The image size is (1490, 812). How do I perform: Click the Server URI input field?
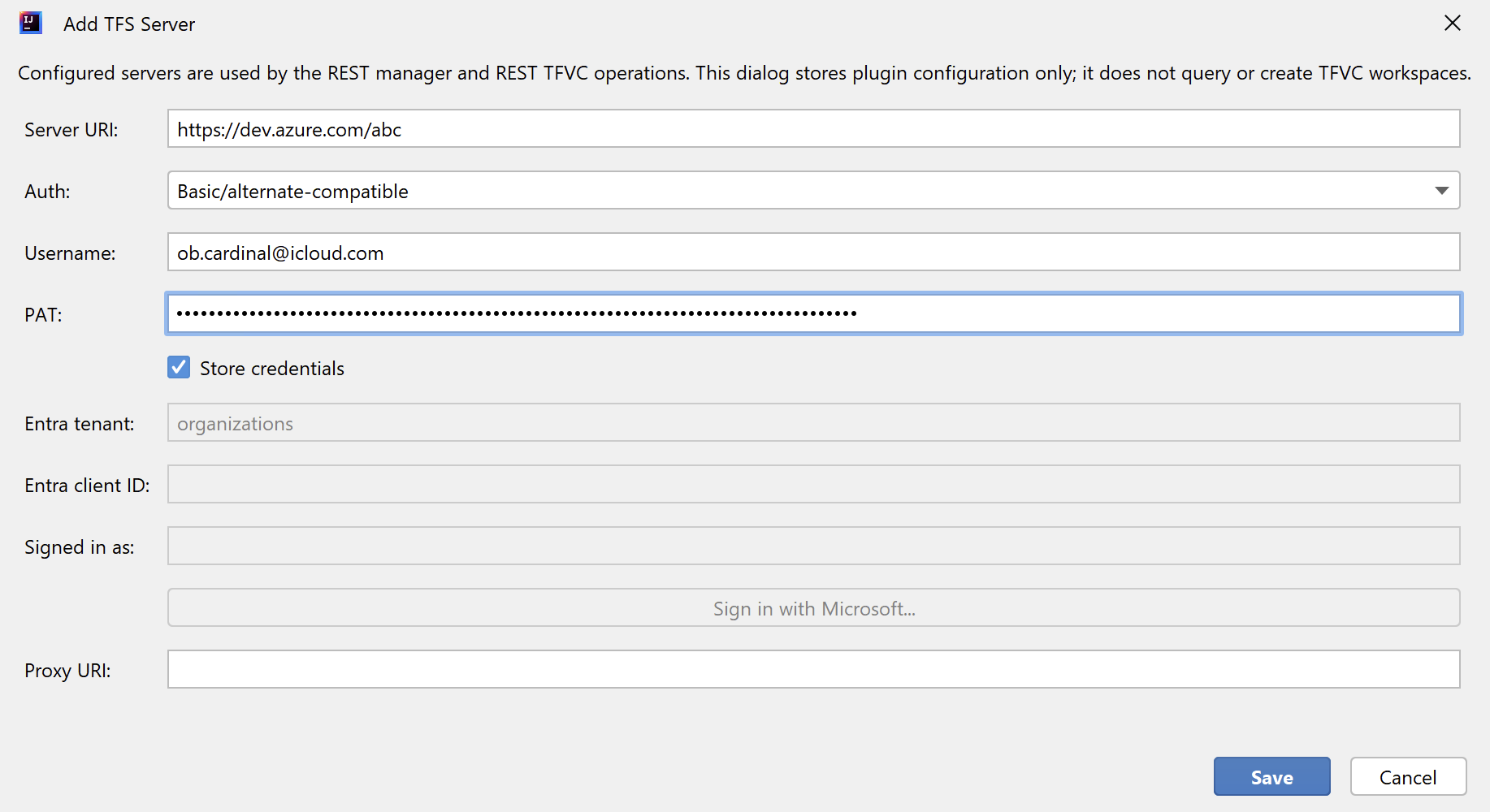click(x=814, y=128)
